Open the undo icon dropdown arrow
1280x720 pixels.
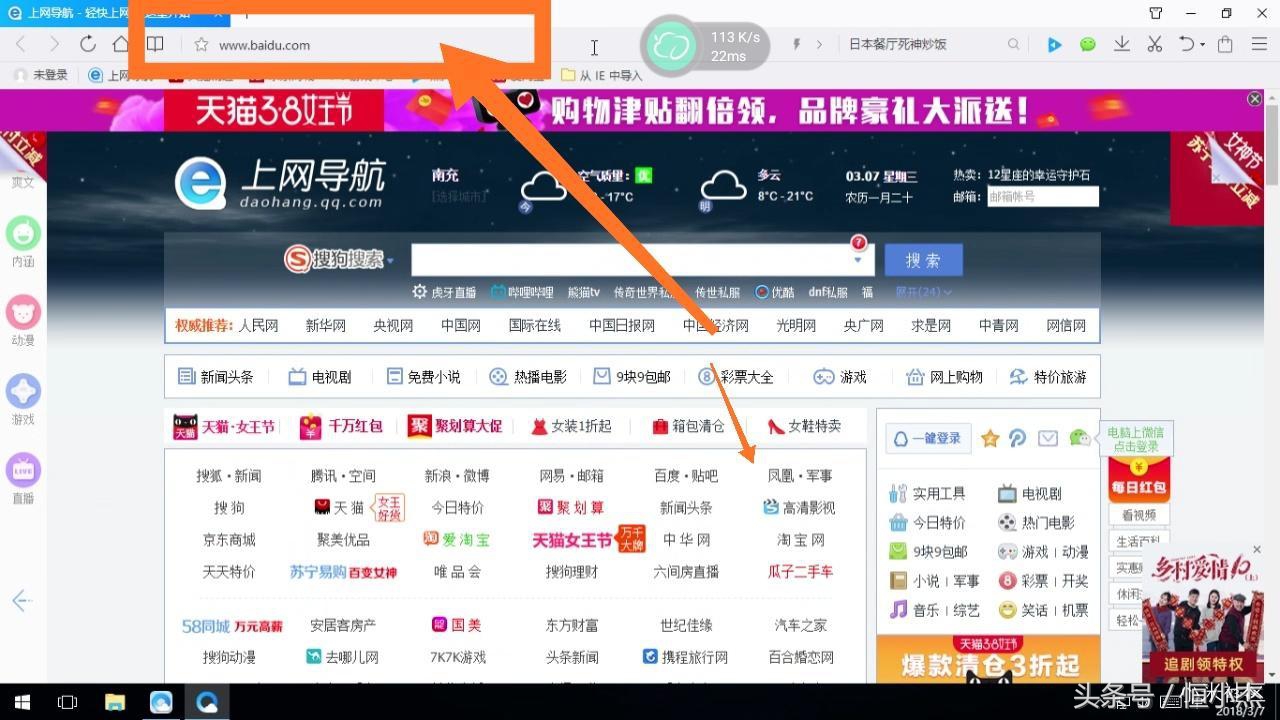point(1202,45)
